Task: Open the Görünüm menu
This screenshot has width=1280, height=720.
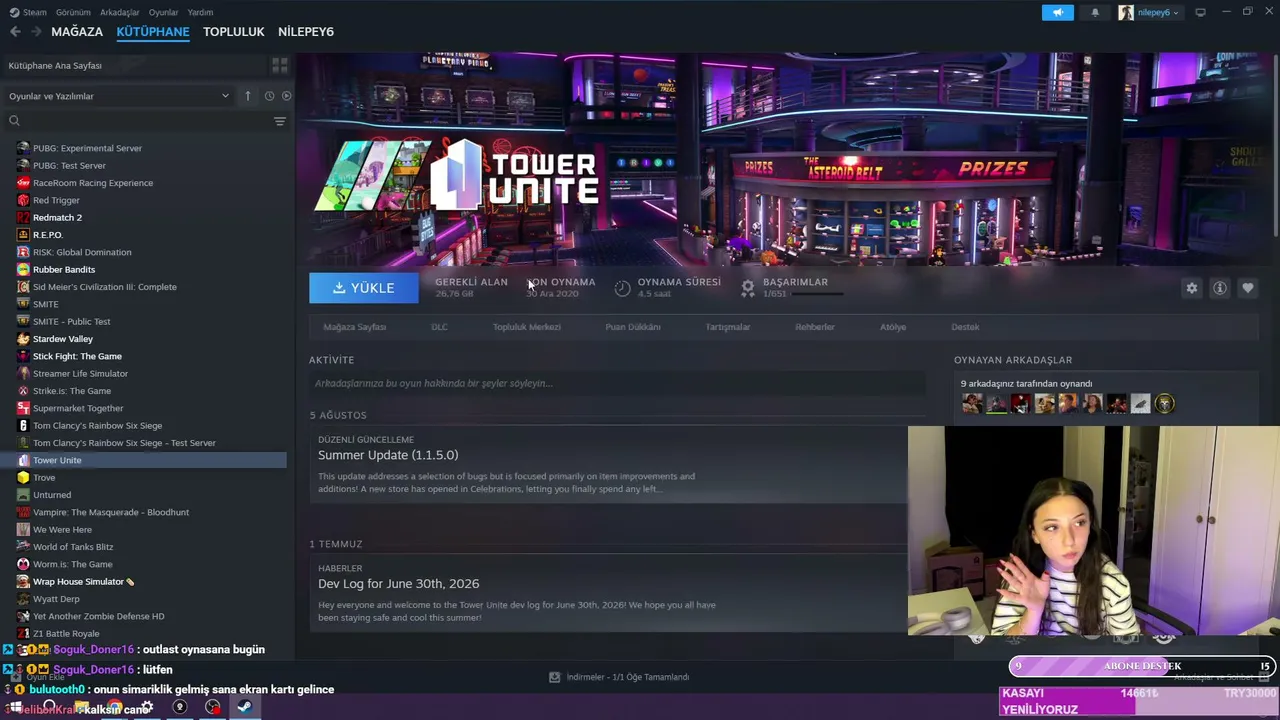Action: (x=73, y=12)
